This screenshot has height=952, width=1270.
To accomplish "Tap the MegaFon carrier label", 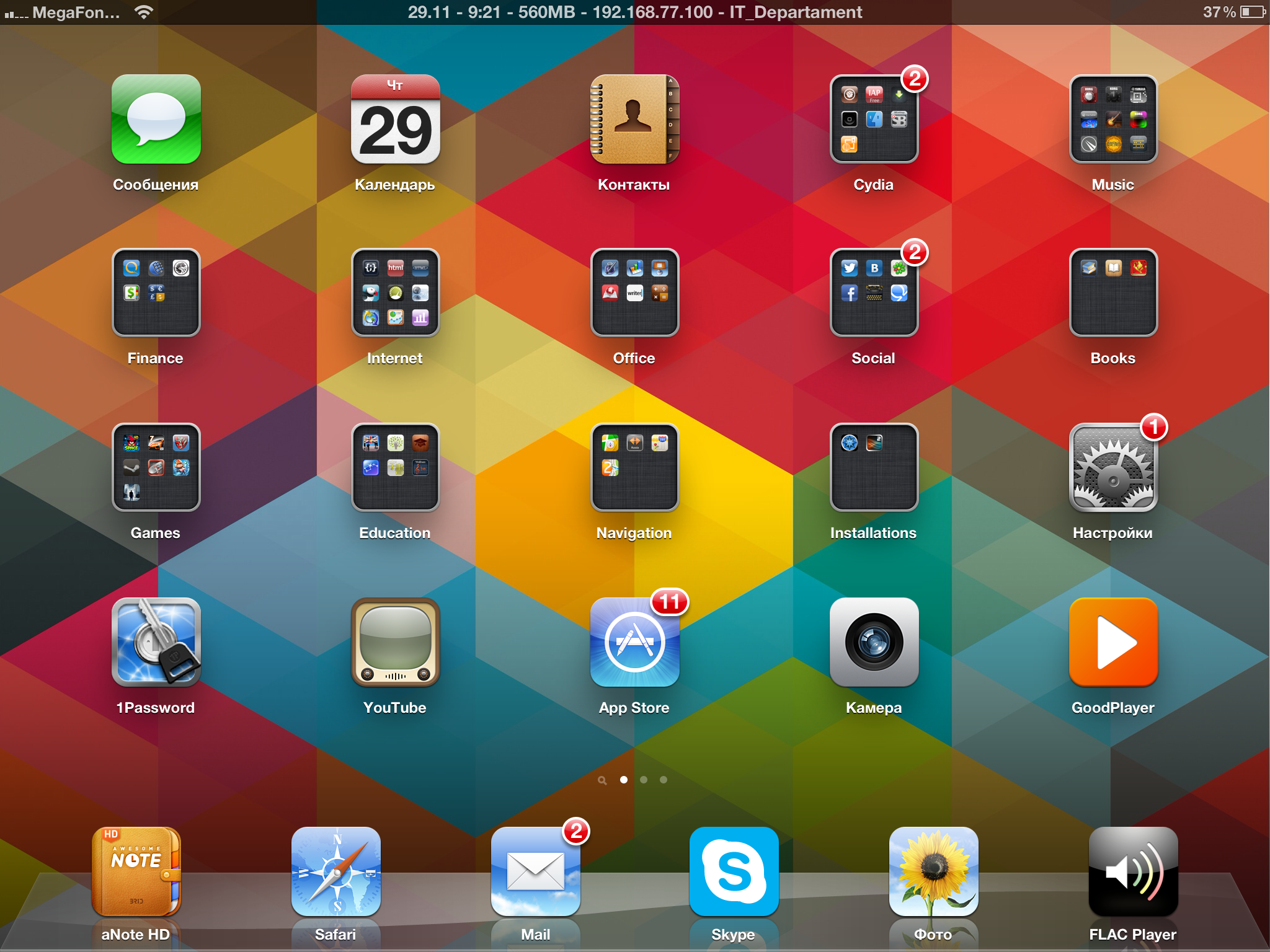I will tap(76, 12).
